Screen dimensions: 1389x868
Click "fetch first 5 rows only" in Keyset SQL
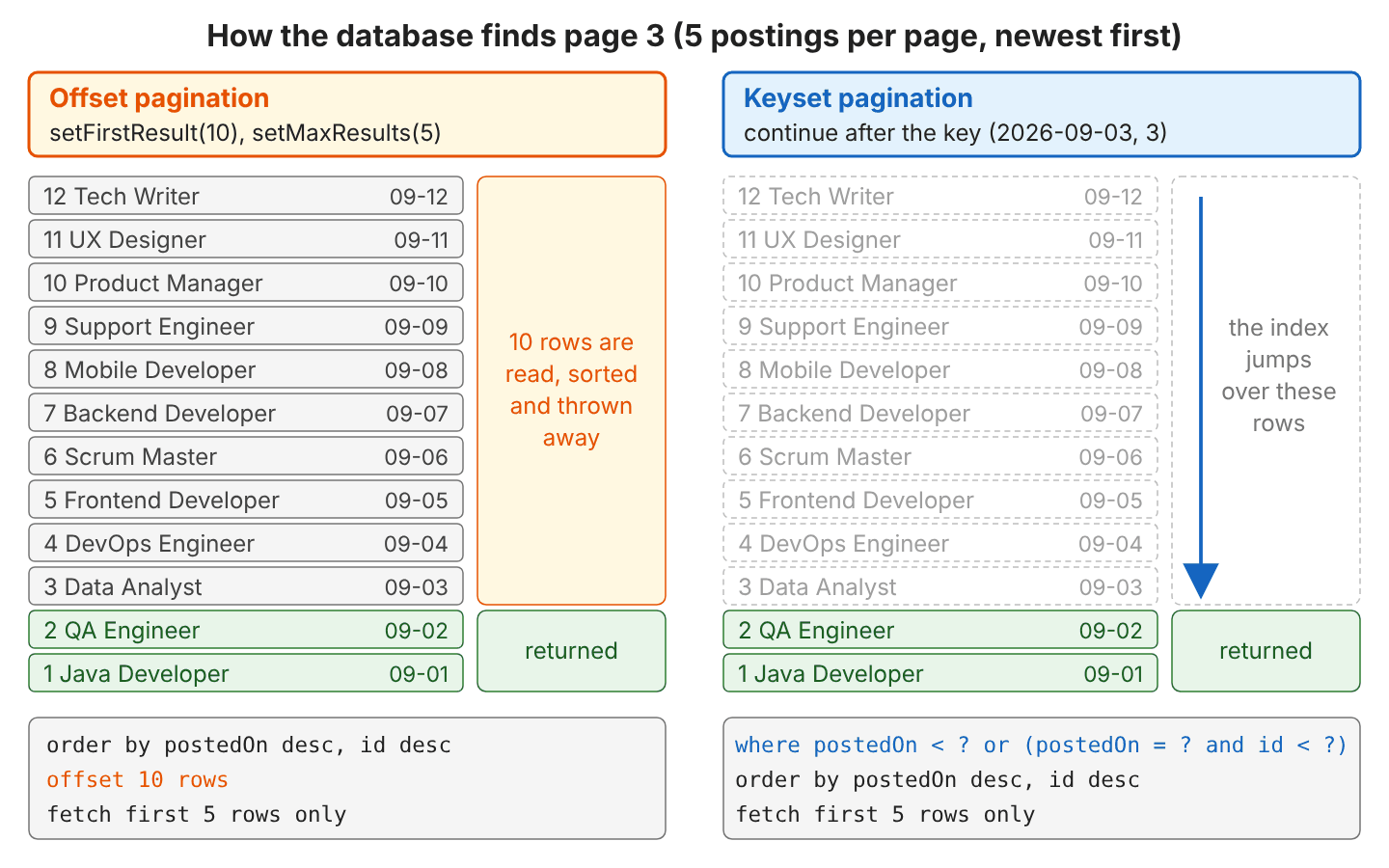885,814
